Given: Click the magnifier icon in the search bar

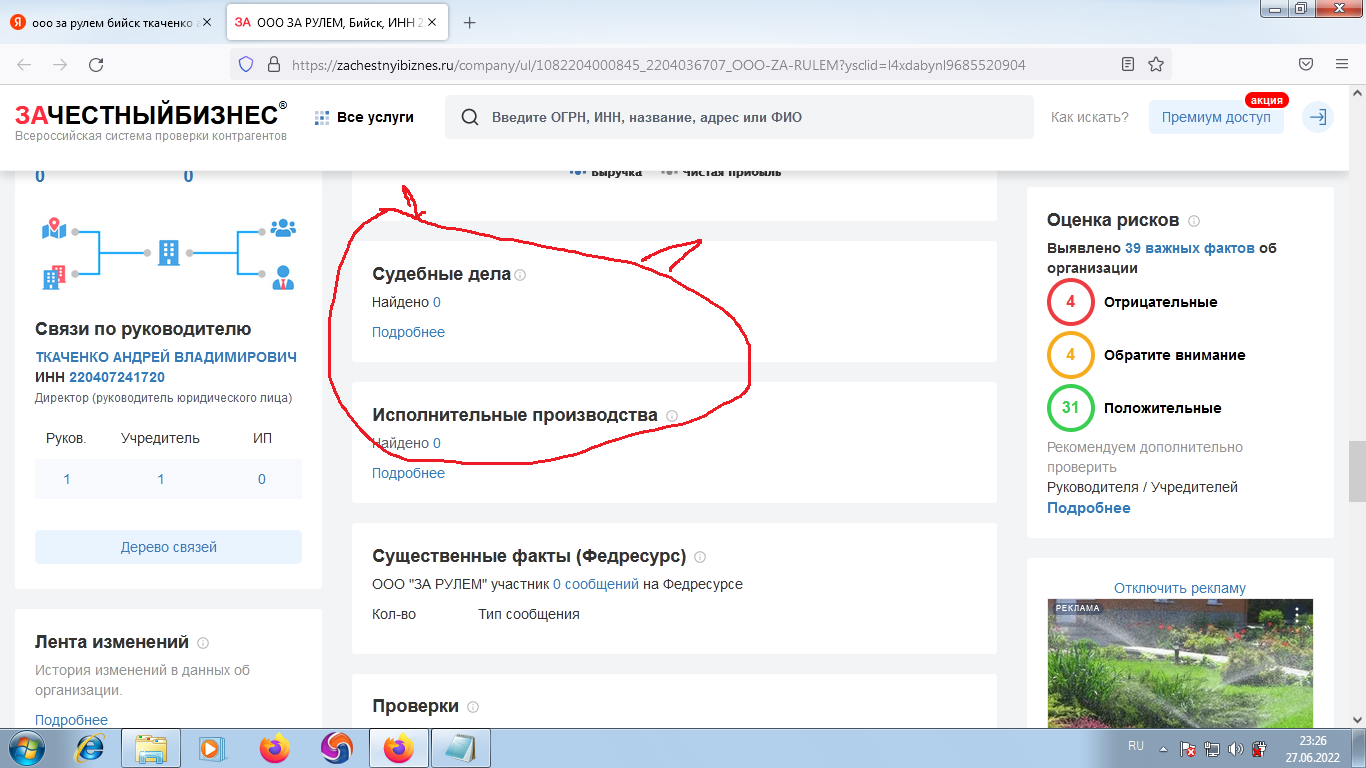Looking at the screenshot, I should [x=469, y=117].
